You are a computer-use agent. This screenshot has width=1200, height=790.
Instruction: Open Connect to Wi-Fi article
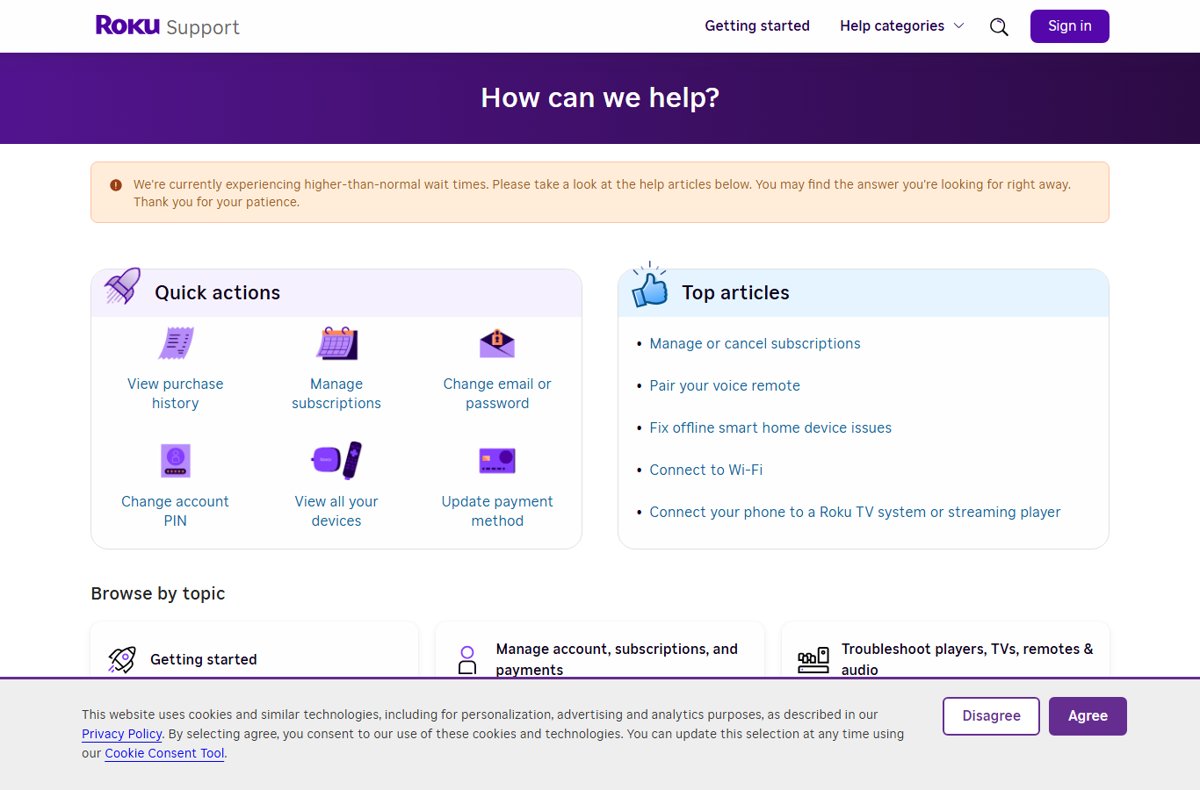706,469
